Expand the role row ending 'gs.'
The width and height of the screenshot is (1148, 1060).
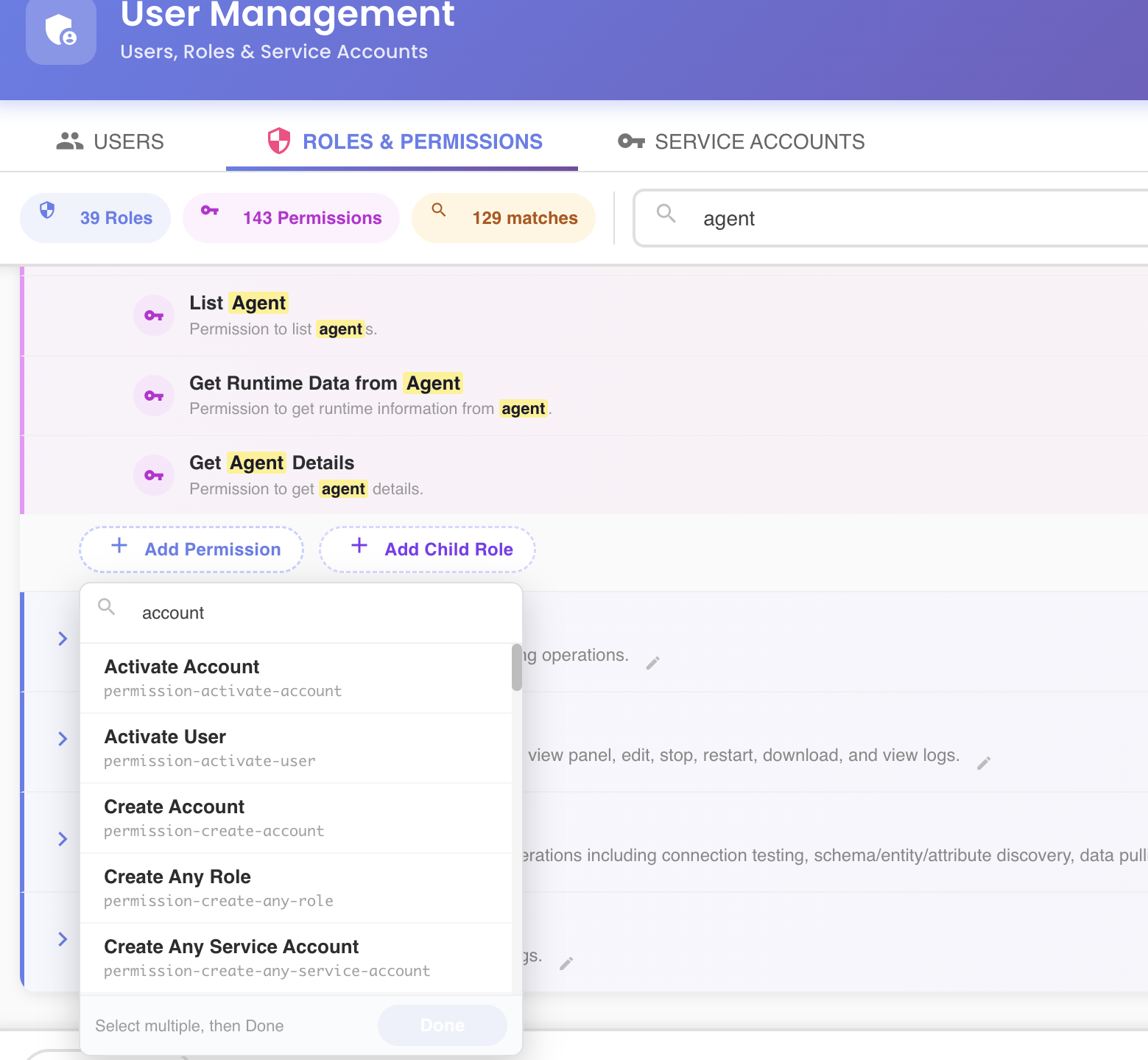(63, 939)
